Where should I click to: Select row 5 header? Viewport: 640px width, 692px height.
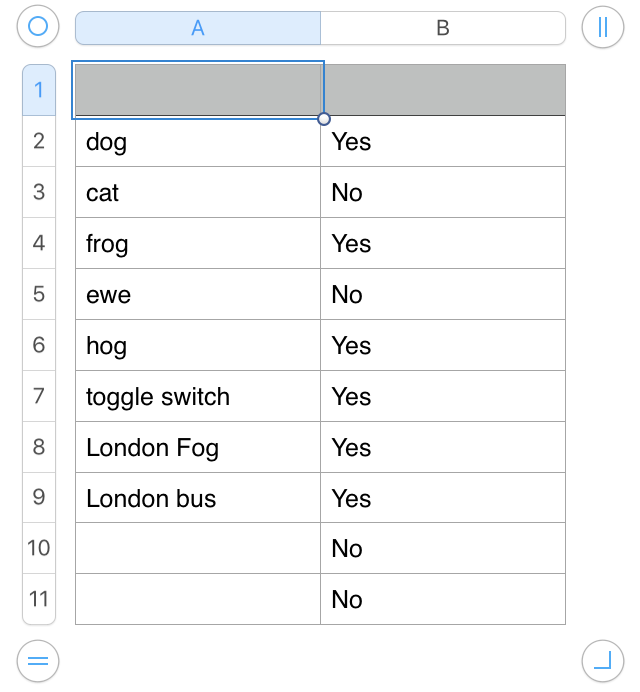point(39,294)
